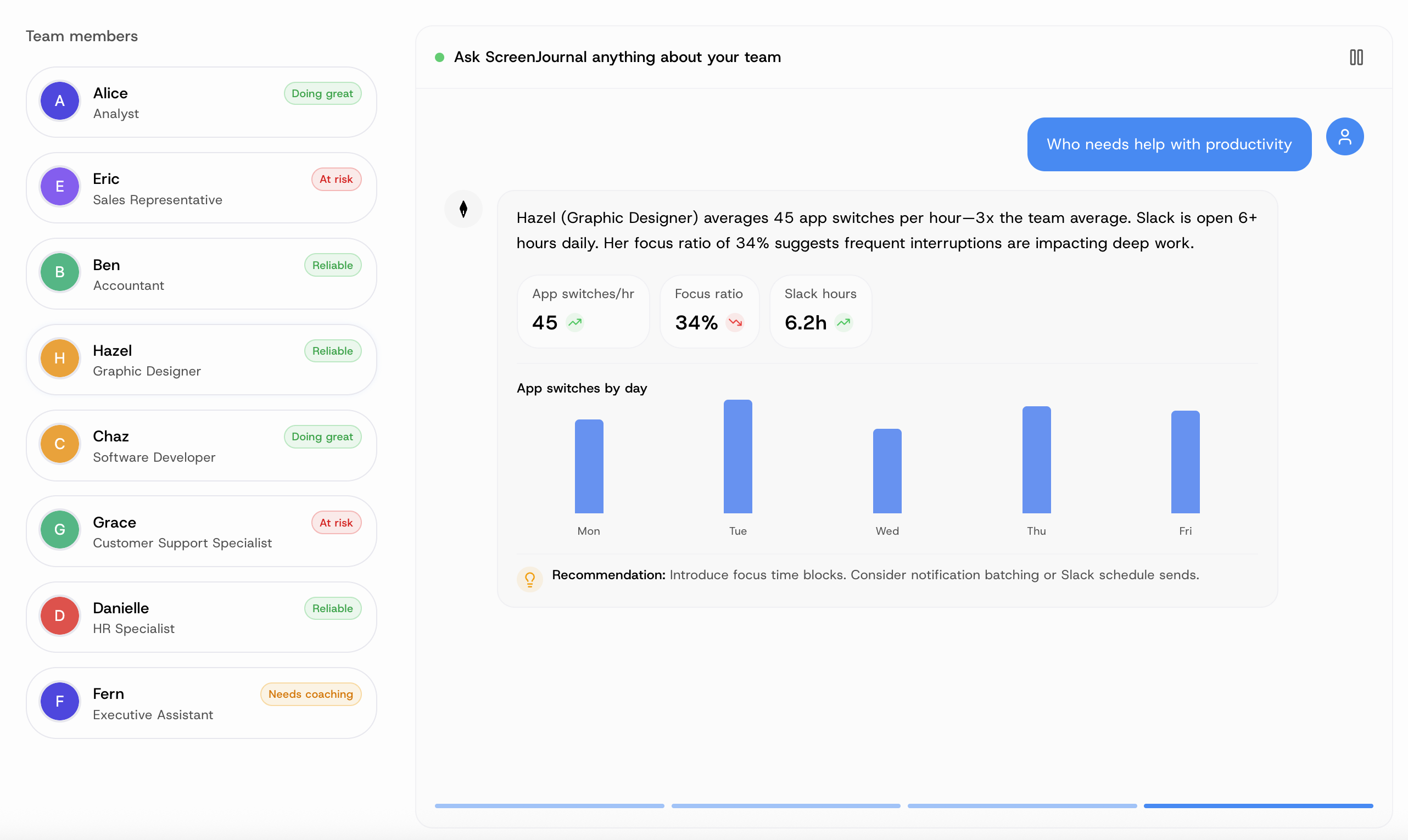Click the pause icon in chat header
The image size is (1408, 840).
[x=1356, y=57]
